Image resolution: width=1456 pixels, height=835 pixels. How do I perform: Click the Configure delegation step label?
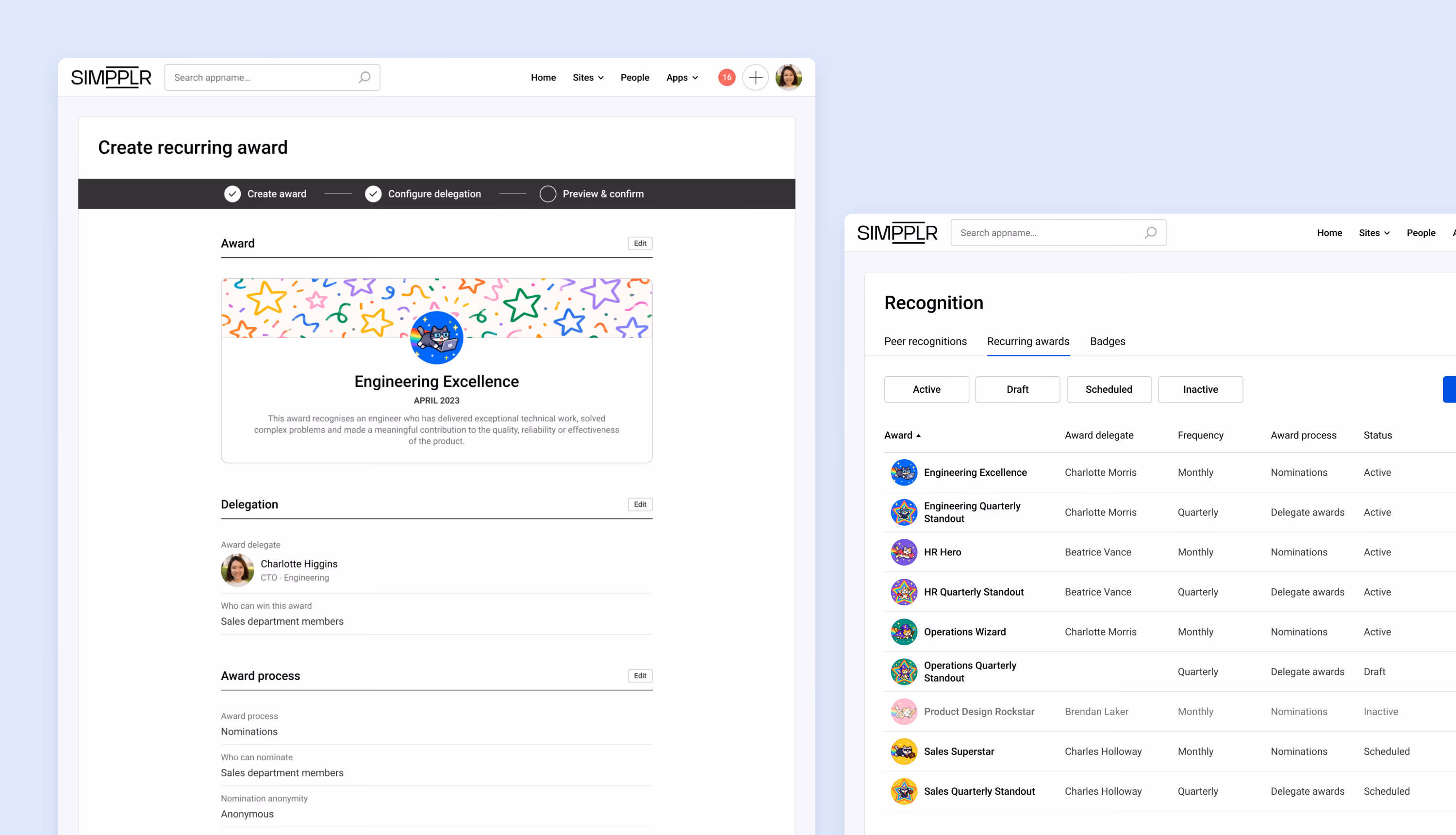coord(434,194)
